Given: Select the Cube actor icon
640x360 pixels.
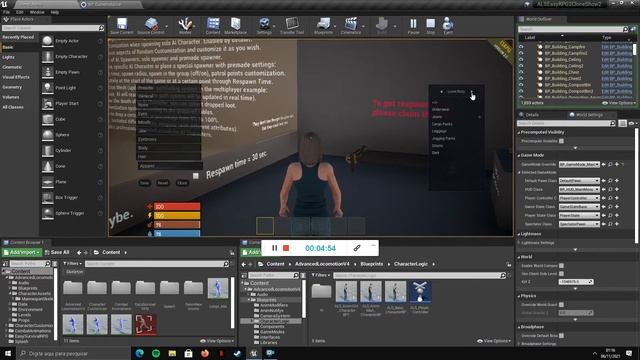Looking at the screenshot, I should 48,119.
